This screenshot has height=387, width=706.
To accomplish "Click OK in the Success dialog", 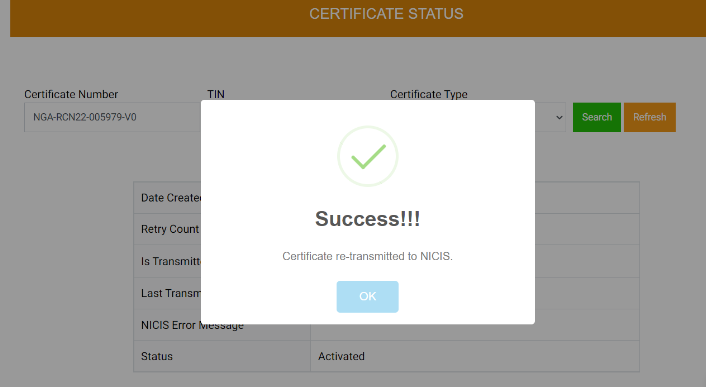I will [367, 297].
